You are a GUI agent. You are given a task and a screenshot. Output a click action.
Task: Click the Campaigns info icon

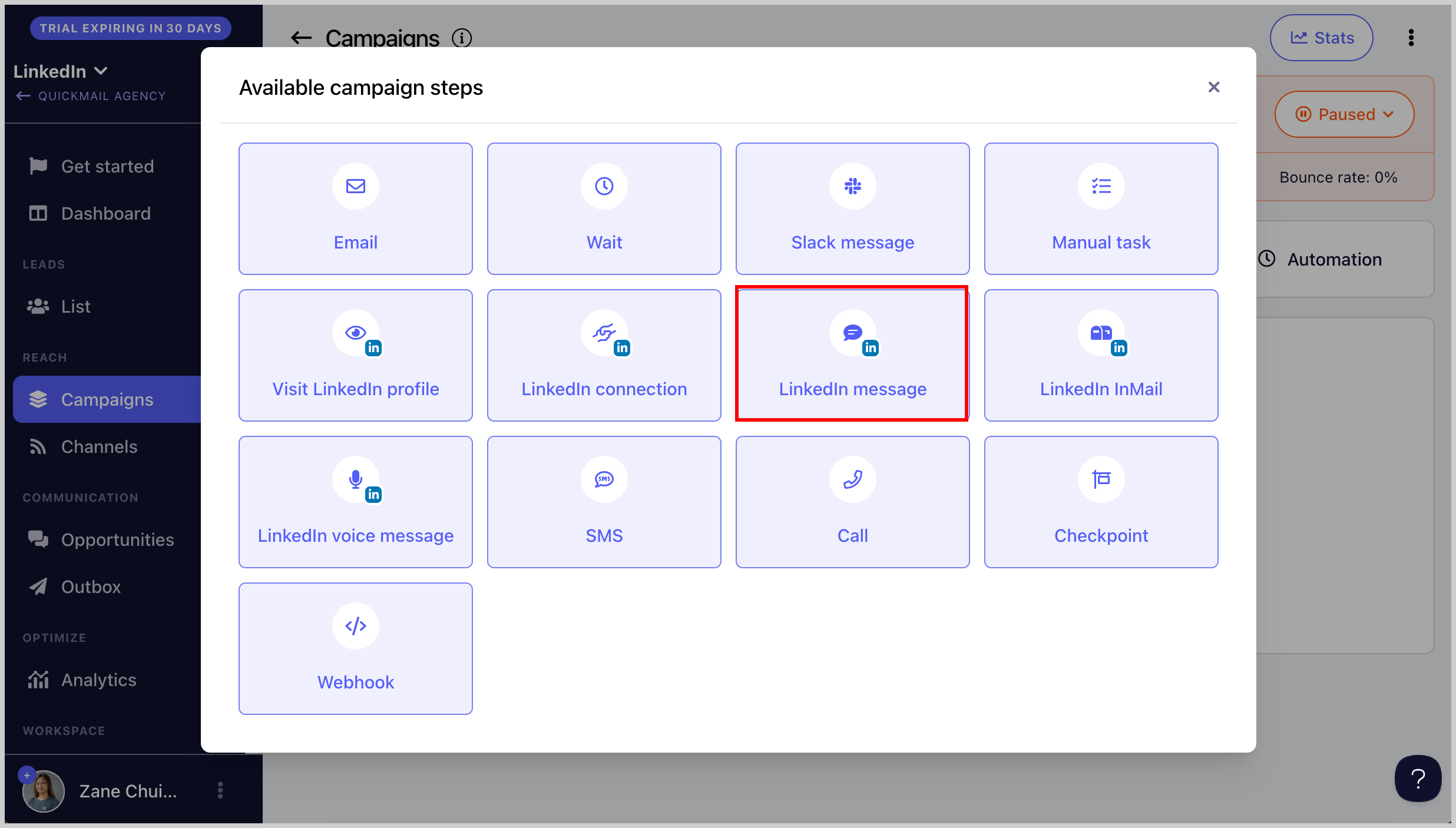click(x=462, y=38)
